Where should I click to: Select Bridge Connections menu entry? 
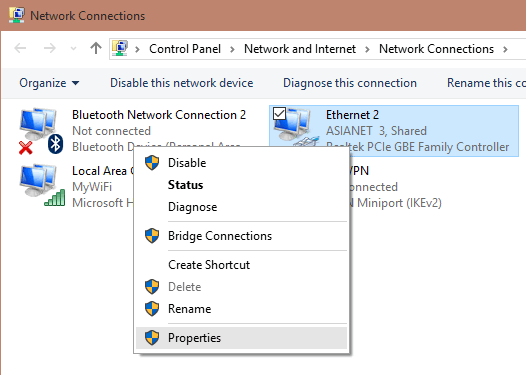[x=241, y=236]
